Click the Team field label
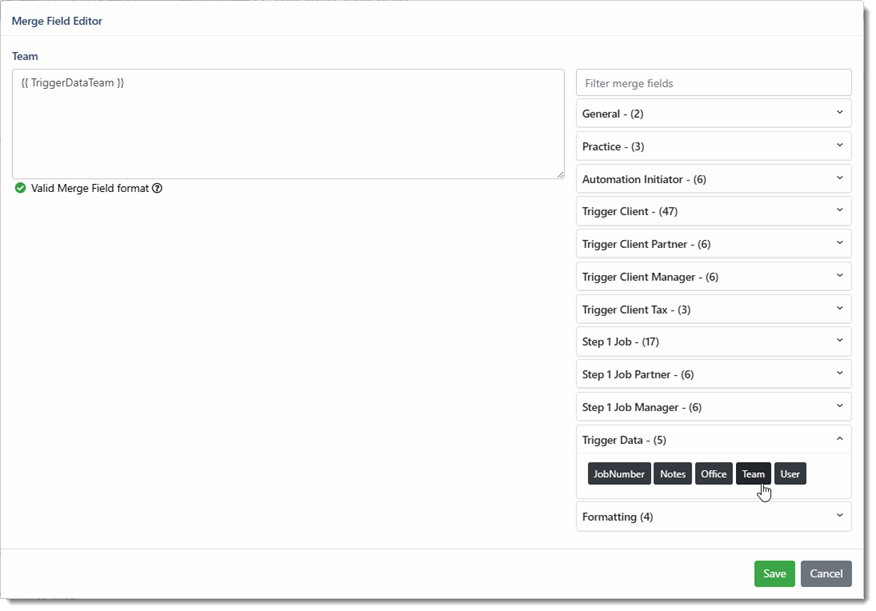Image resolution: width=876 pixels, height=611 pixels. [25, 56]
